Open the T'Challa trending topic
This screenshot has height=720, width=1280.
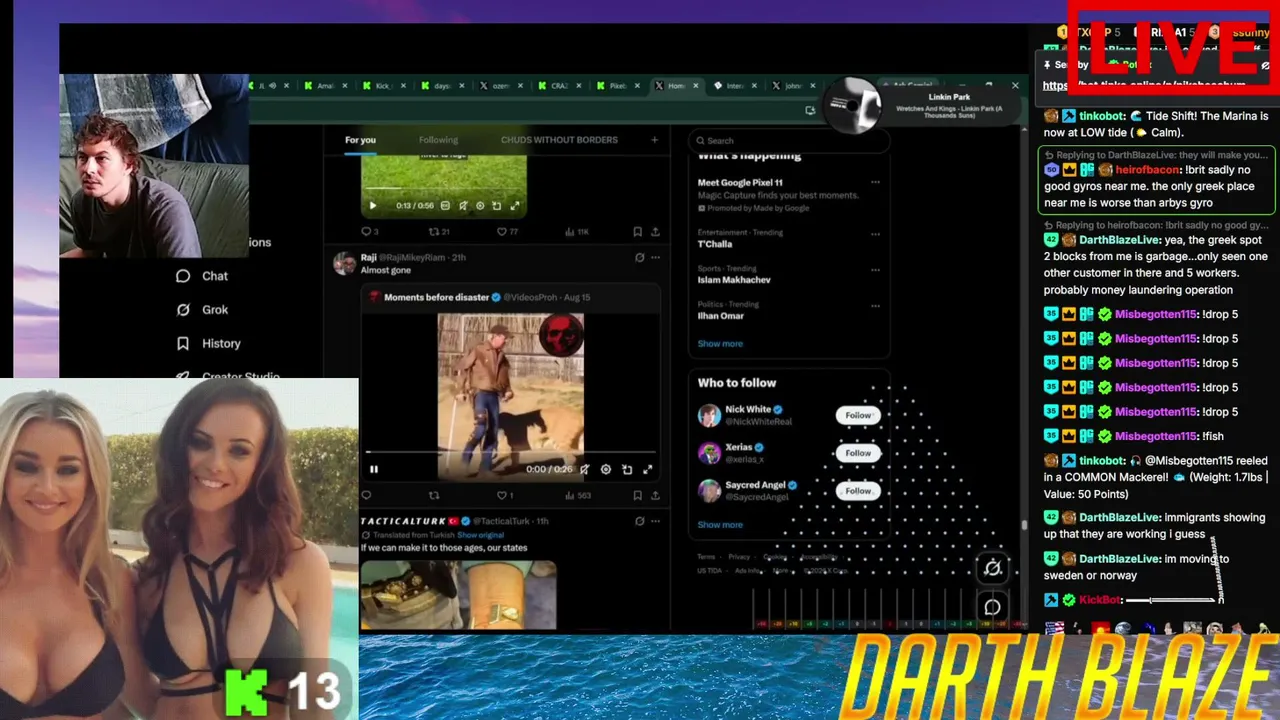[x=715, y=244]
